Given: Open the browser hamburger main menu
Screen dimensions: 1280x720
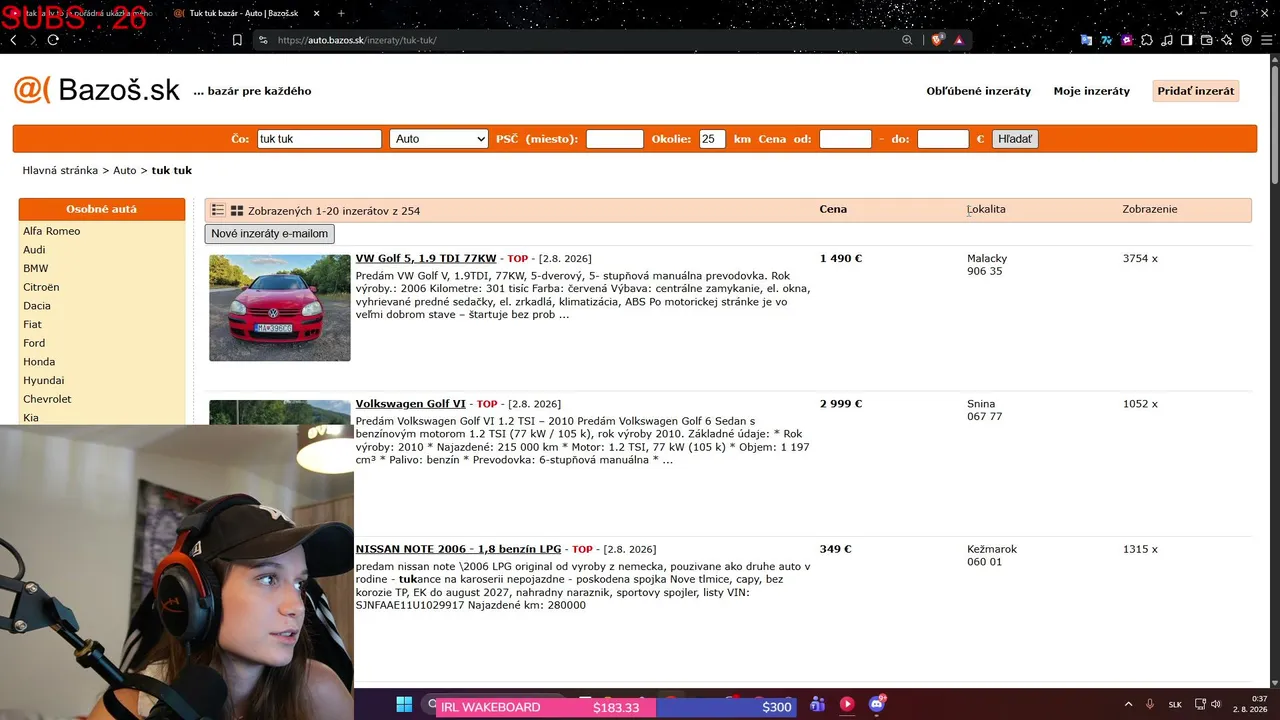Looking at the screenshot, I should pyautogui.click(x=1266, y=40).
